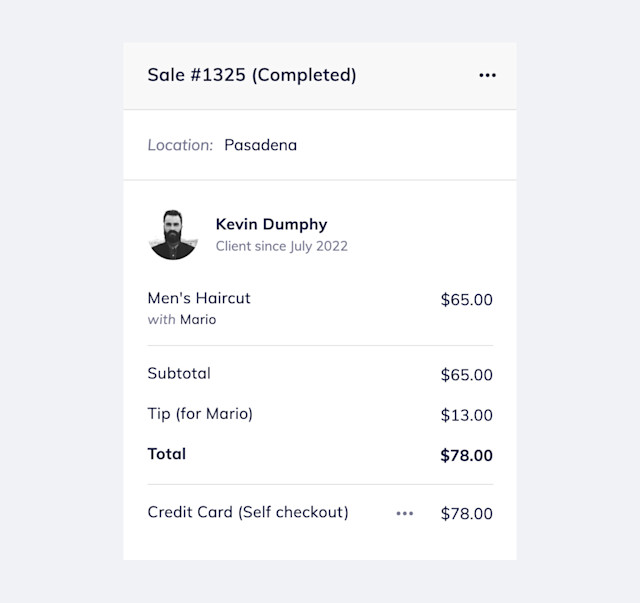Click the bold $78.00 total amount

click(x=467, y=456)
